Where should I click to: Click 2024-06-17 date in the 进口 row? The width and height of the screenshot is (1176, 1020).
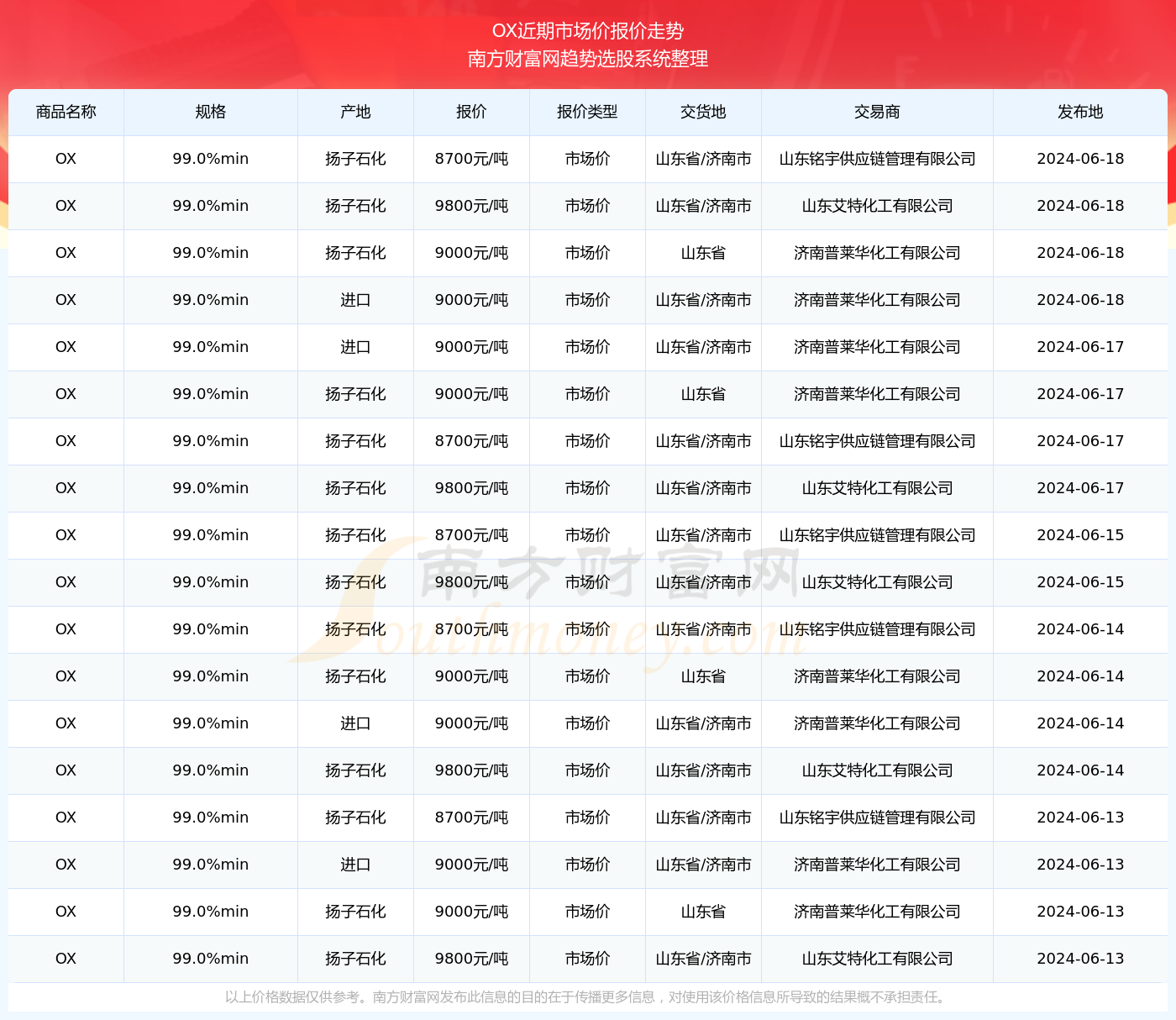click(x=1080, y=347)
